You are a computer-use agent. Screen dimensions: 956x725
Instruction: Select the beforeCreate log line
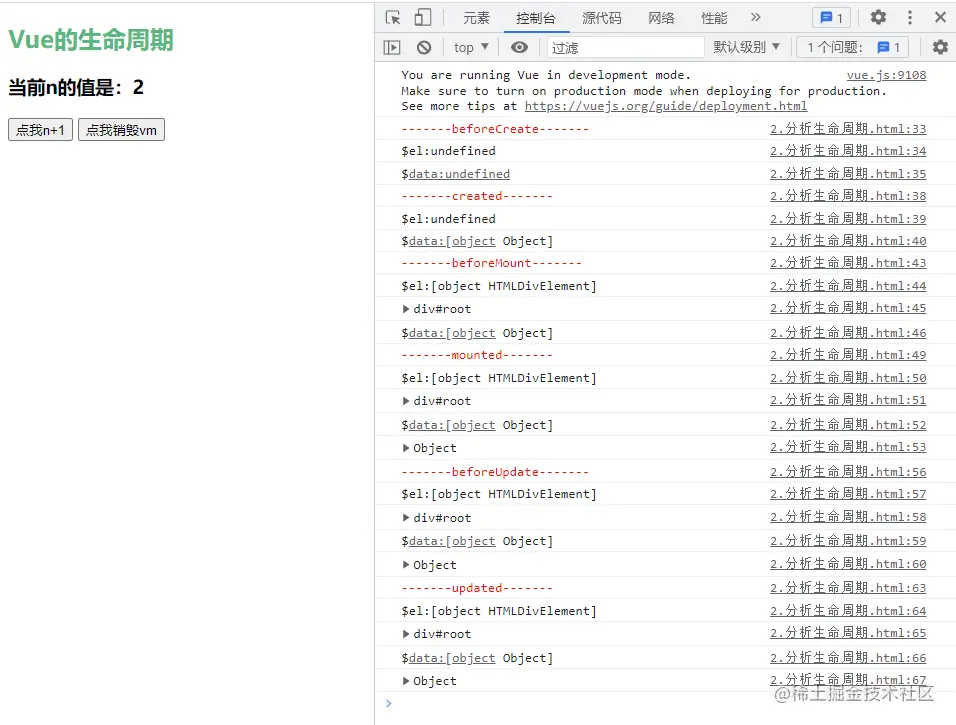click(495, 129)
